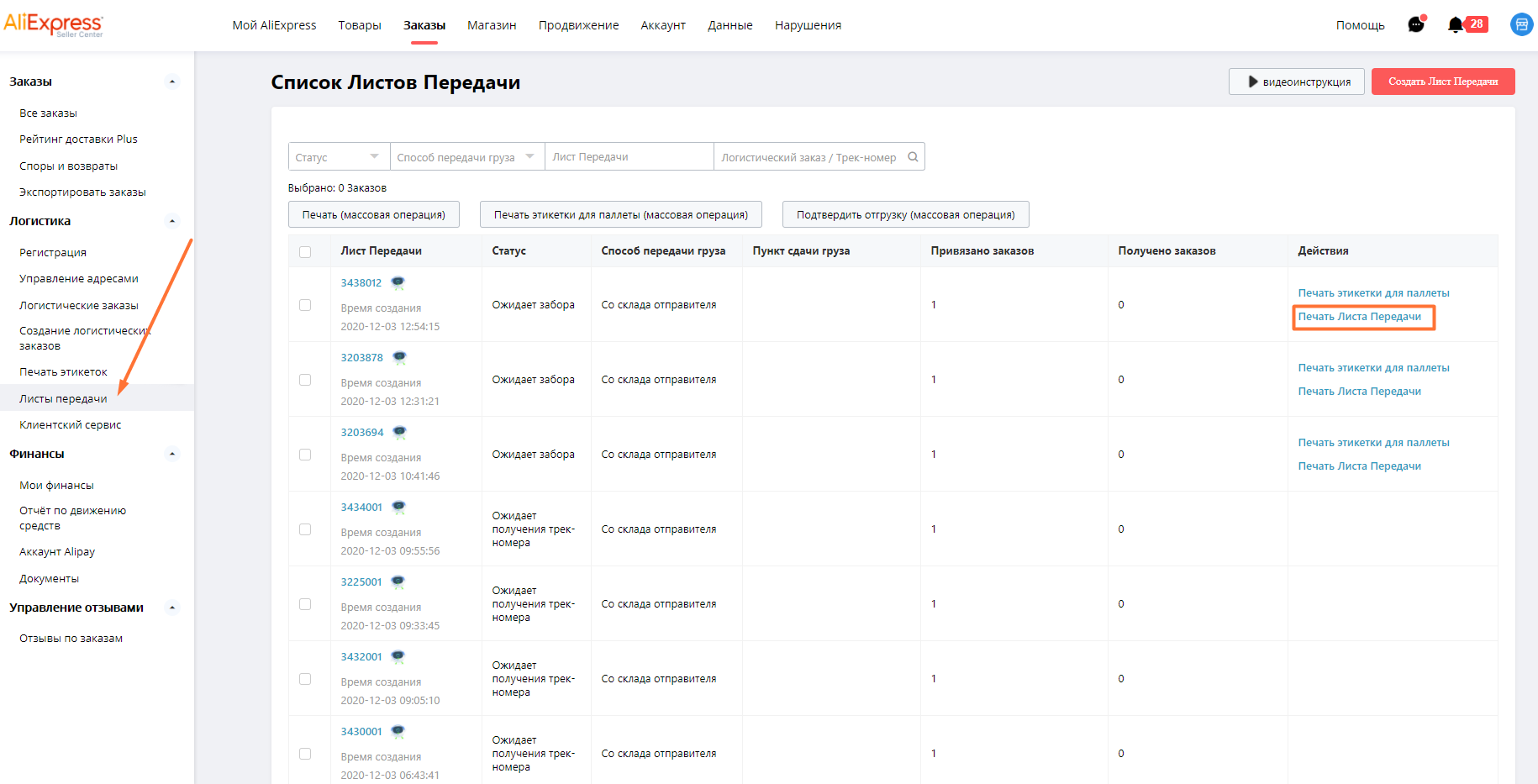Image resolution: width=1538 pixels, height=784 pixels.
Task: Click the badge icon next to 3203694
Action: click(x=399, y=432)
